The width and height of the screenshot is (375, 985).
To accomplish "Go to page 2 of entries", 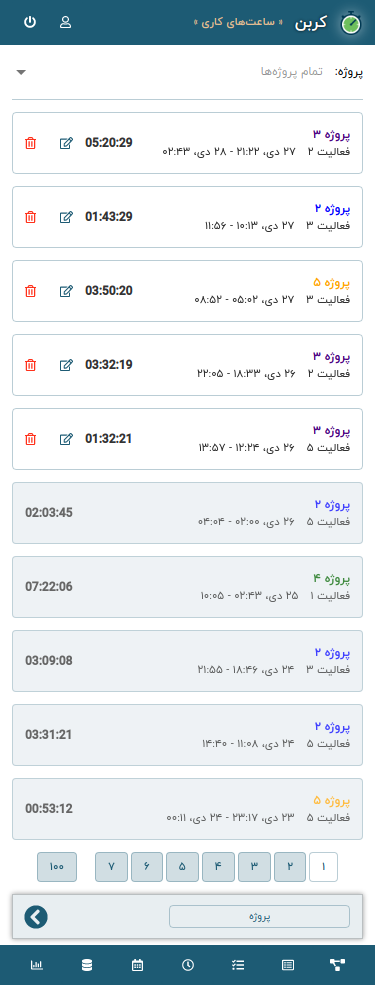I will [290, 867].
